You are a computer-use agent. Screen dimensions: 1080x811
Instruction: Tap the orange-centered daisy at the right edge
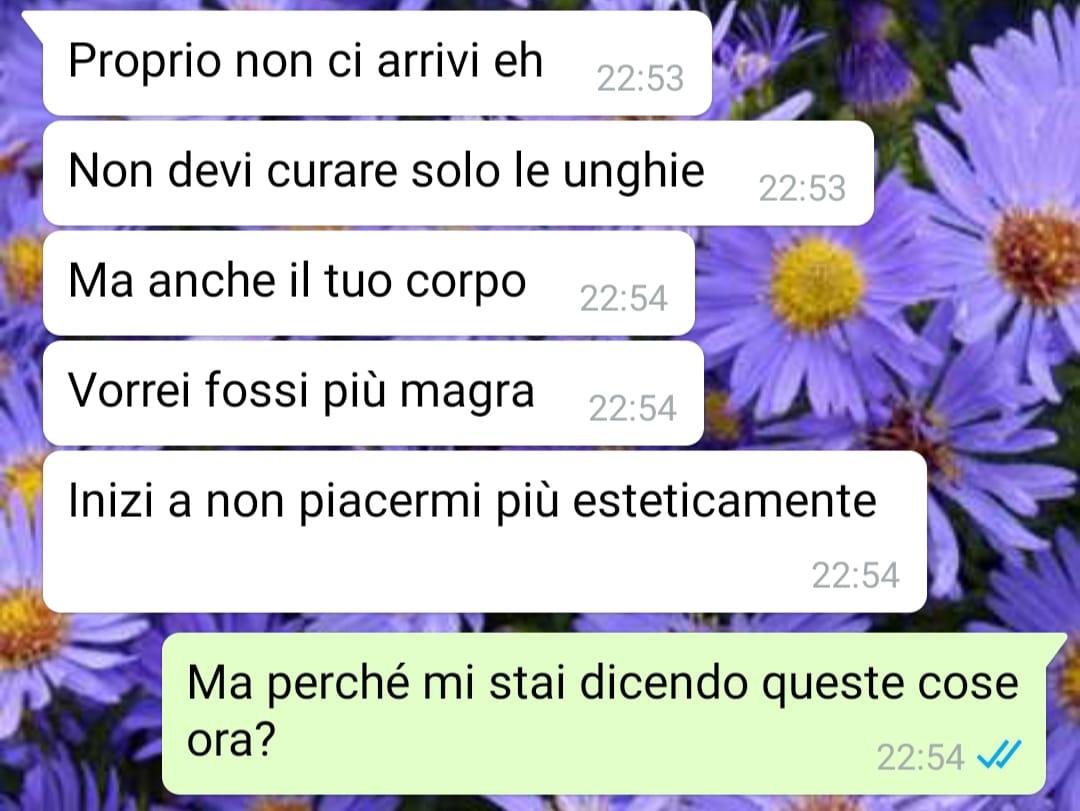pyautogui.click(x=1037, y=255)
